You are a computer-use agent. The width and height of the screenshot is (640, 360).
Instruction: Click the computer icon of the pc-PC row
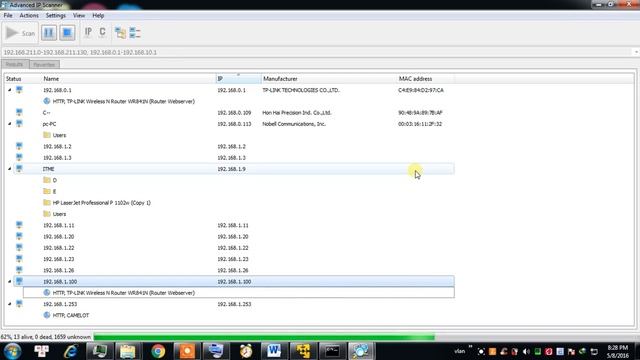click(x=19, y=124)
